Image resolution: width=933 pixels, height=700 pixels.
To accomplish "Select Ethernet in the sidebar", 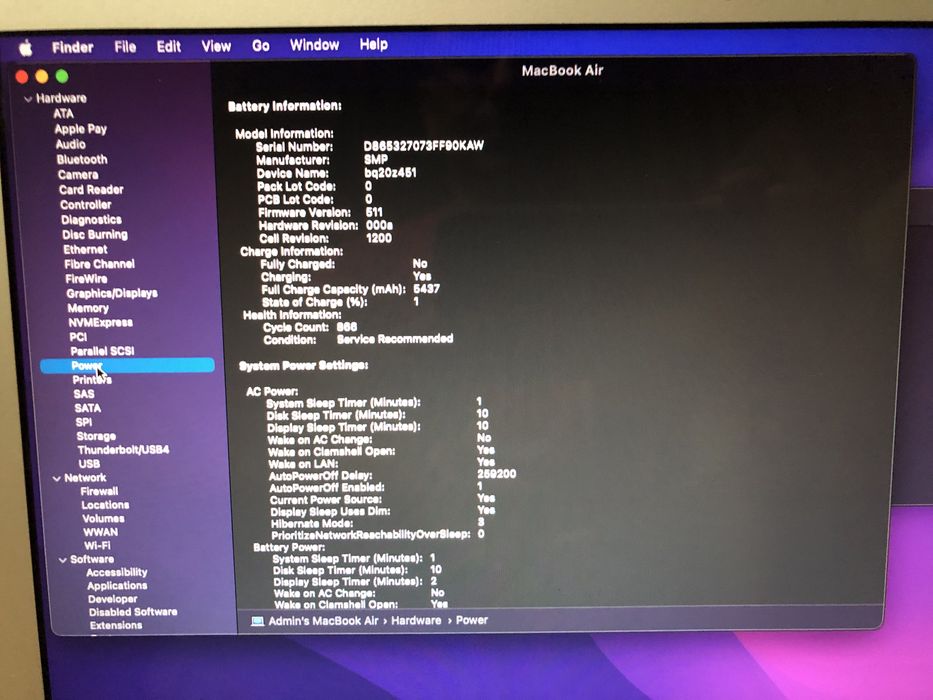I will pyautogui.click(x=86, y=249).
